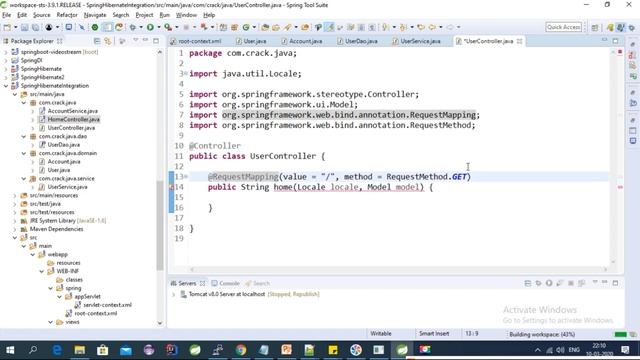Open the Debug button dropdown arrow
This screenshot has width=640, height=360.
pos(141,27)
